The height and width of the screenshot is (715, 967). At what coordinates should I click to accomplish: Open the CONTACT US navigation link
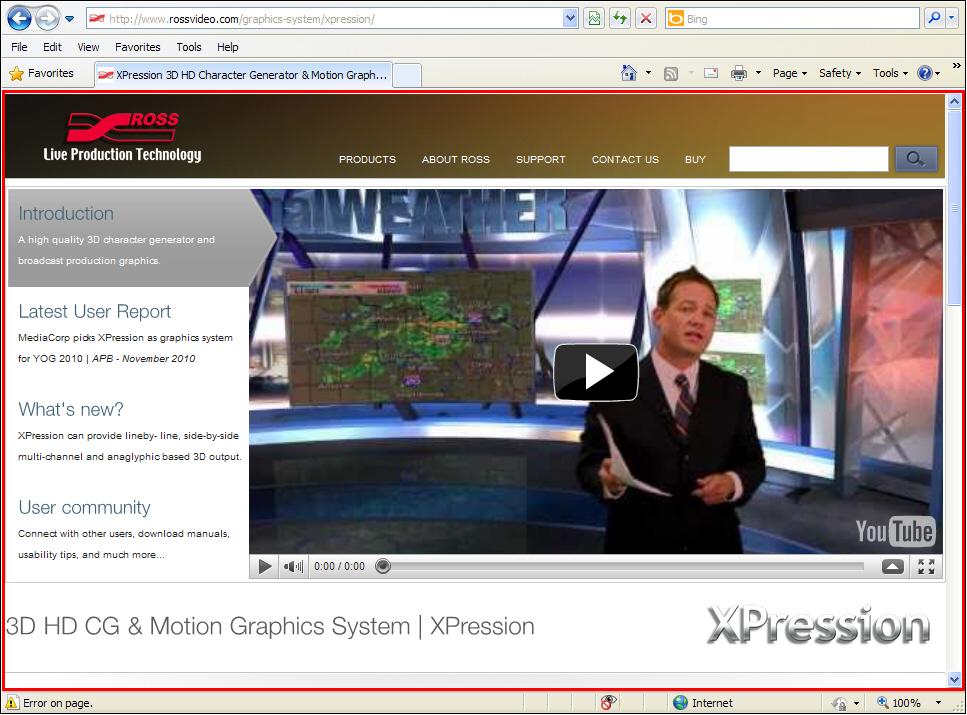coord(625,159)
